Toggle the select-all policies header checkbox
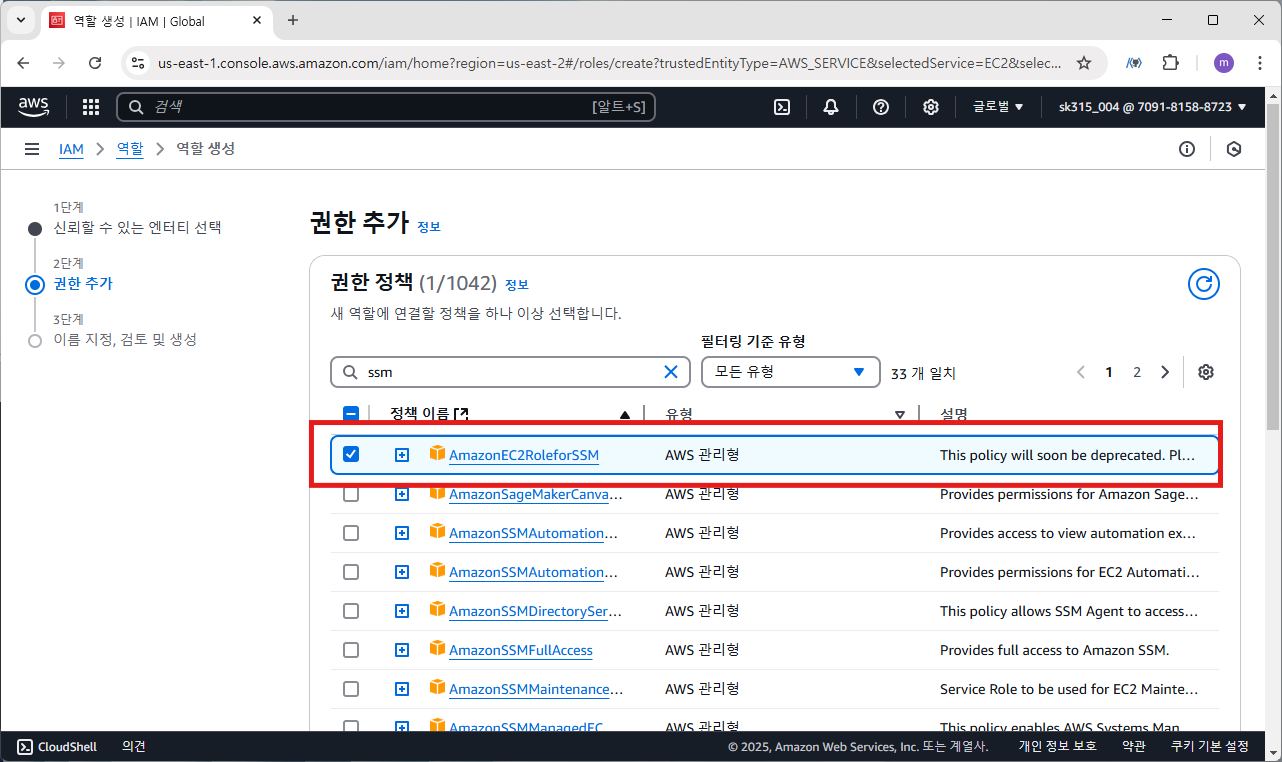This screenshot has height=762, width=1282. pyautogui.click(x=351, y=414)
